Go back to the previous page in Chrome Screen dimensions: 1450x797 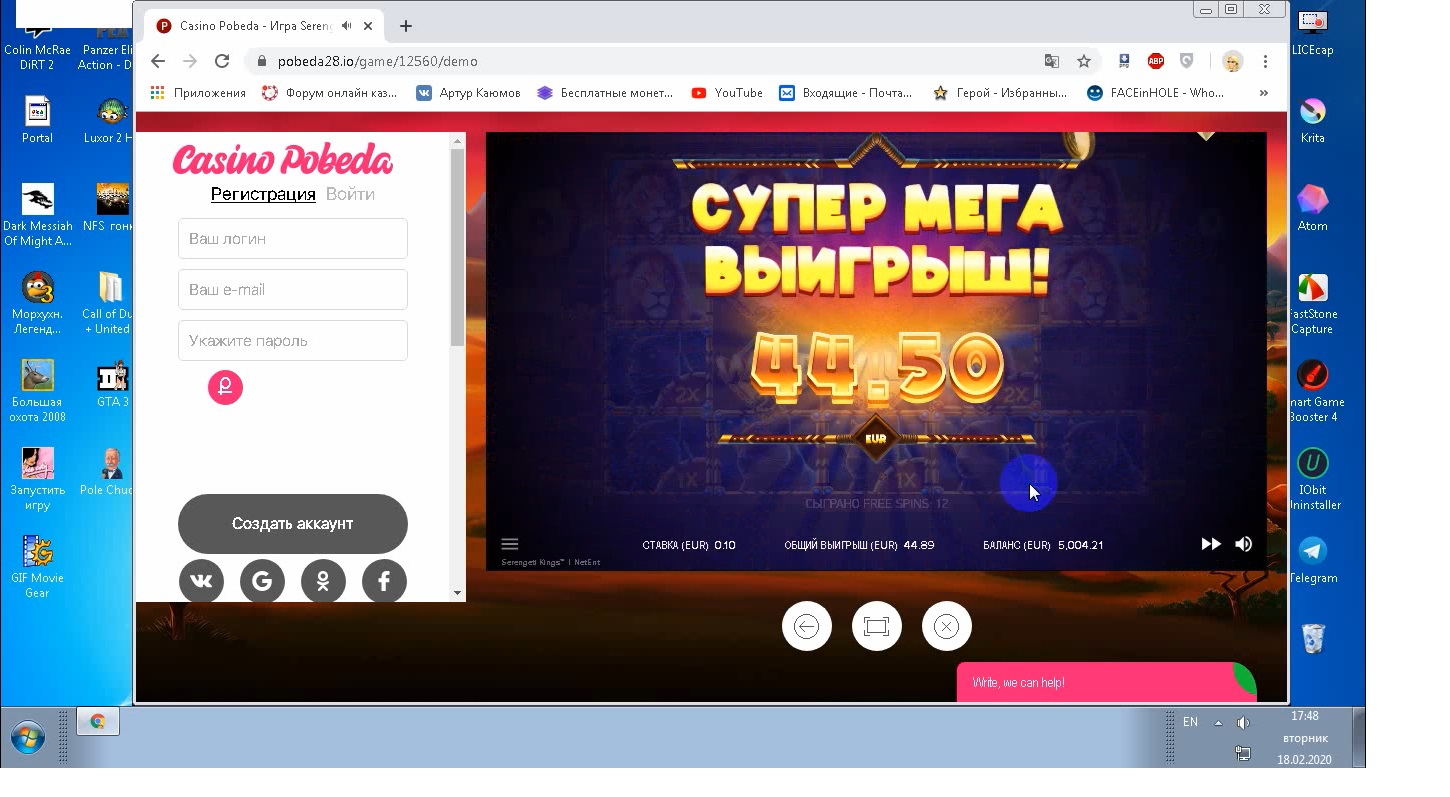[158, 61]
